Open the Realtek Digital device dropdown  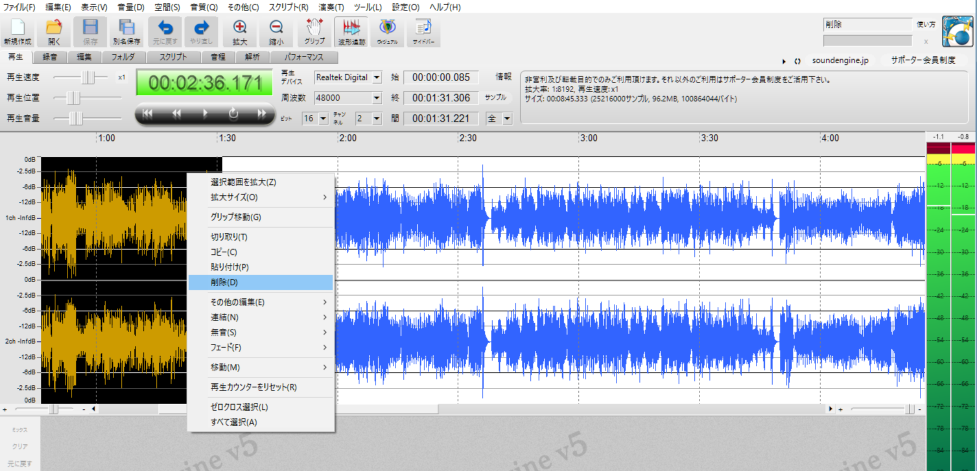click(376, 78)
